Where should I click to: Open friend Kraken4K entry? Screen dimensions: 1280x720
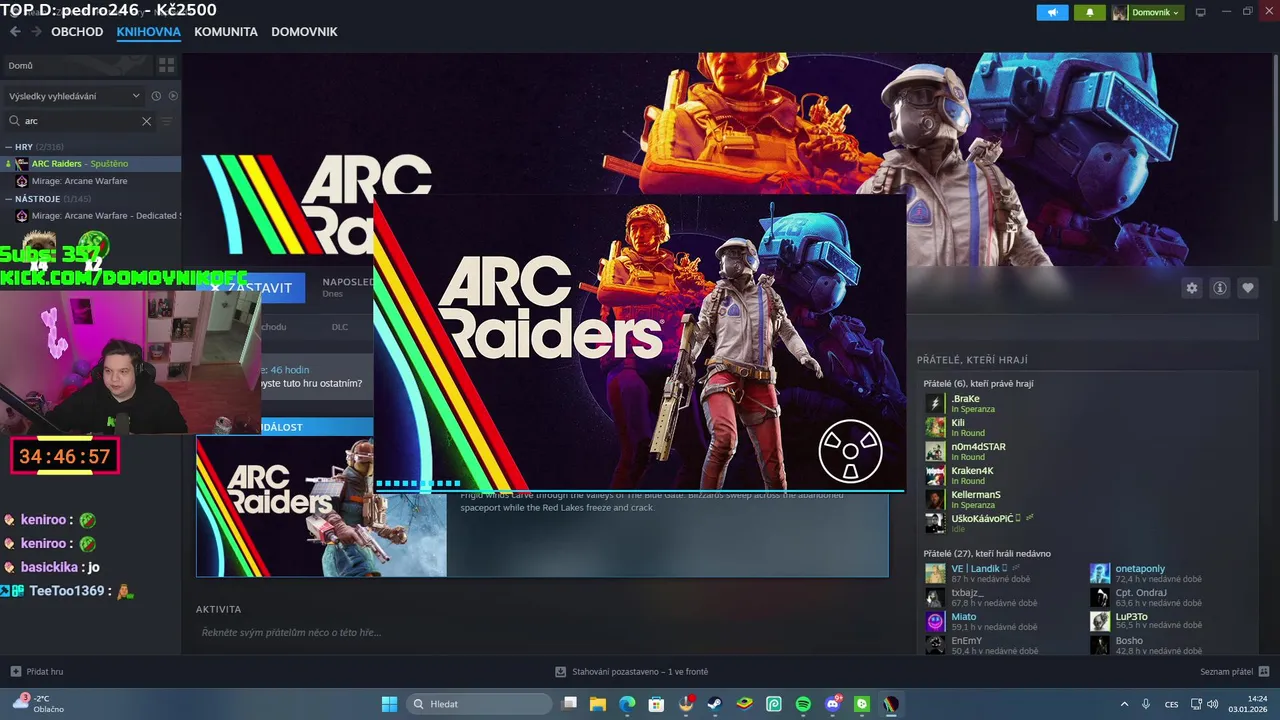click(x=972, y=475)
